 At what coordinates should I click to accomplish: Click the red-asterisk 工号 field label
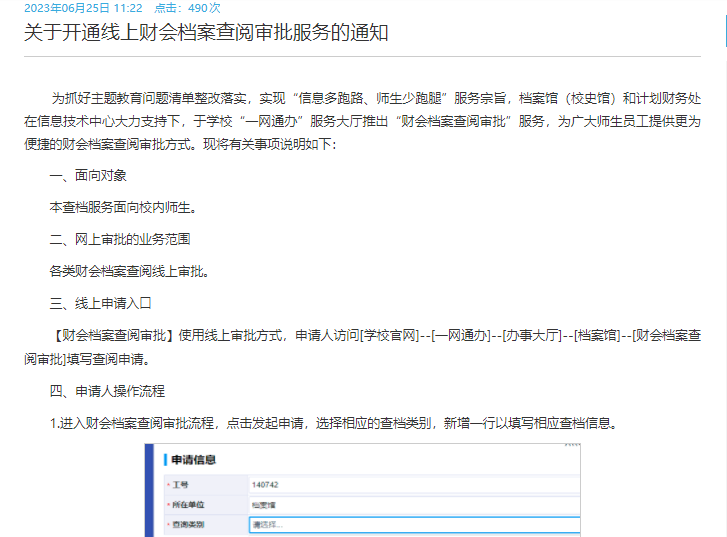click(x=180, y=485)
